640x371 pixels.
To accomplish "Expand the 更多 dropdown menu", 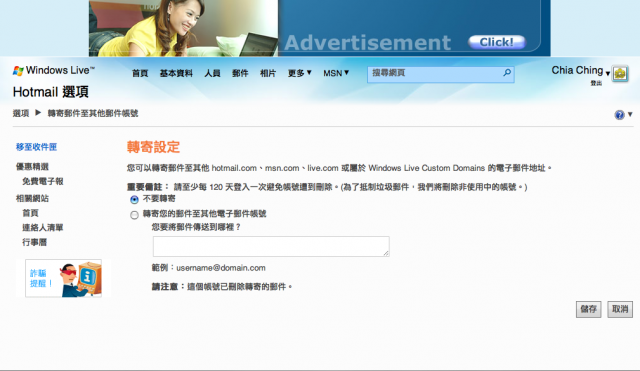I will pyautogui.click(x=300, y=73).
